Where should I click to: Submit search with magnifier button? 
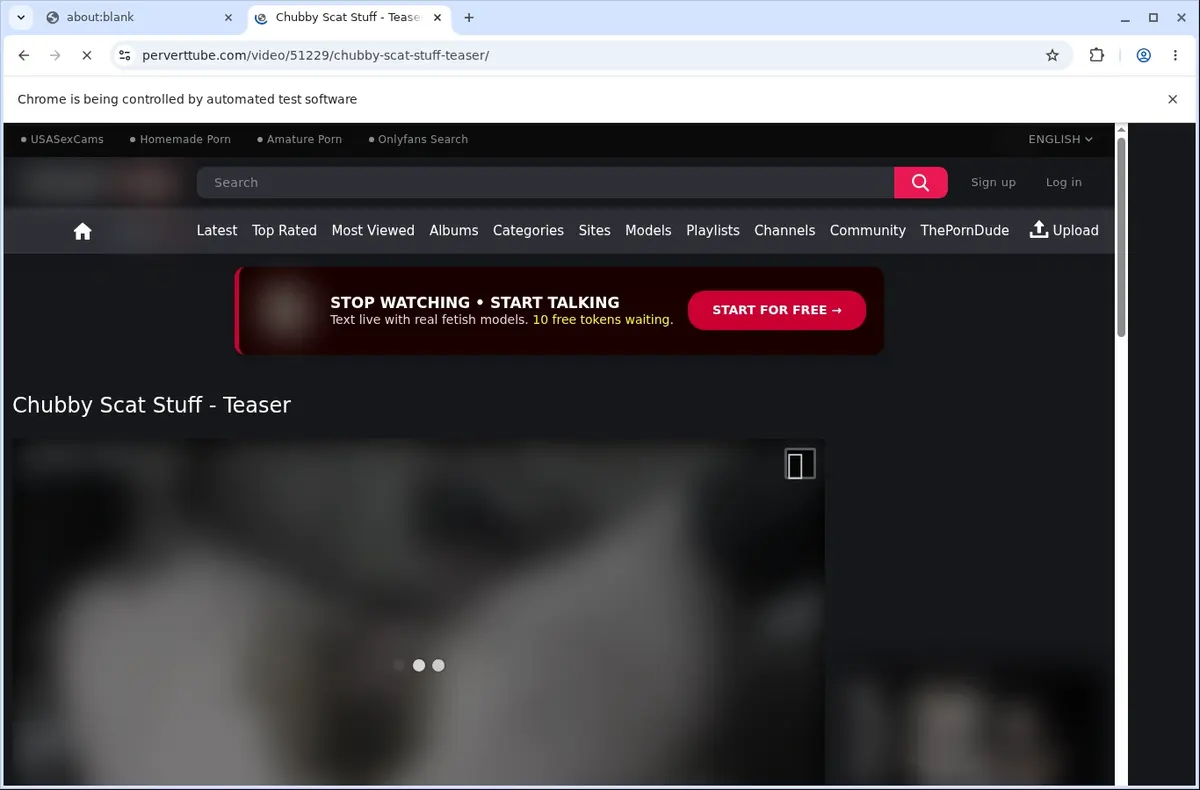[920, 182]
